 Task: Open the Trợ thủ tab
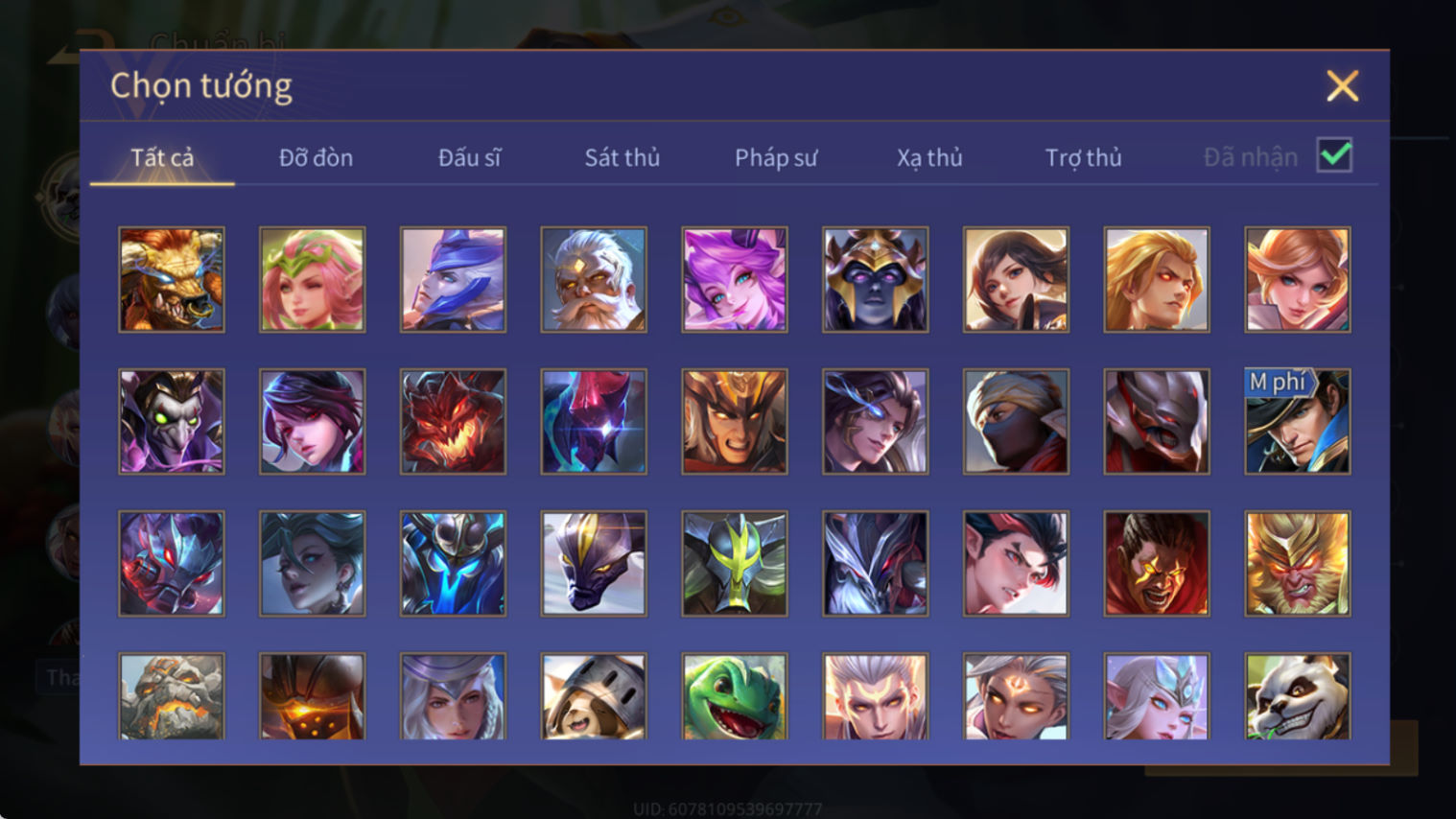(x=1083, y=157)
